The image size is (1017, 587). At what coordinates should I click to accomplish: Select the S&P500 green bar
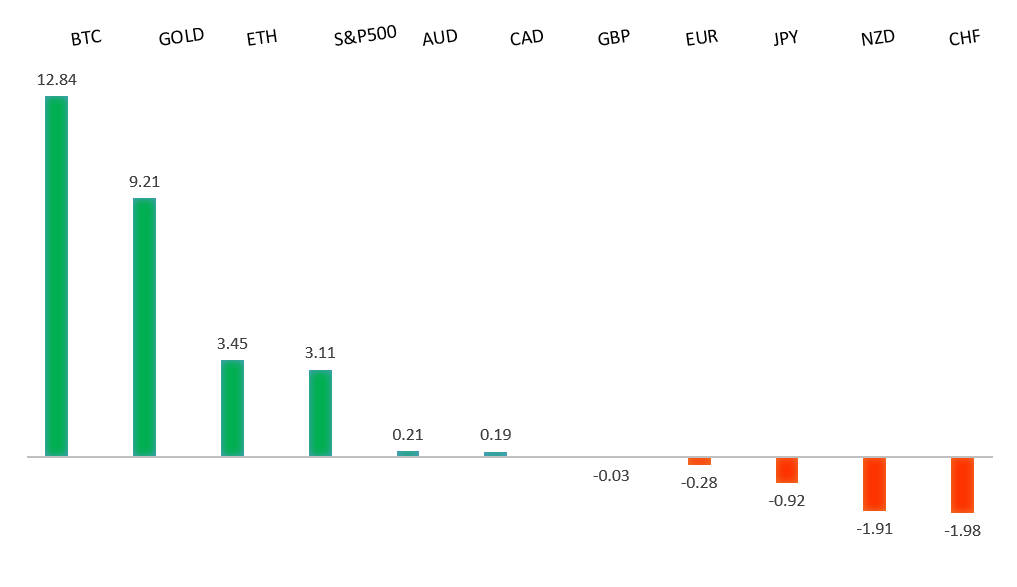320,413
